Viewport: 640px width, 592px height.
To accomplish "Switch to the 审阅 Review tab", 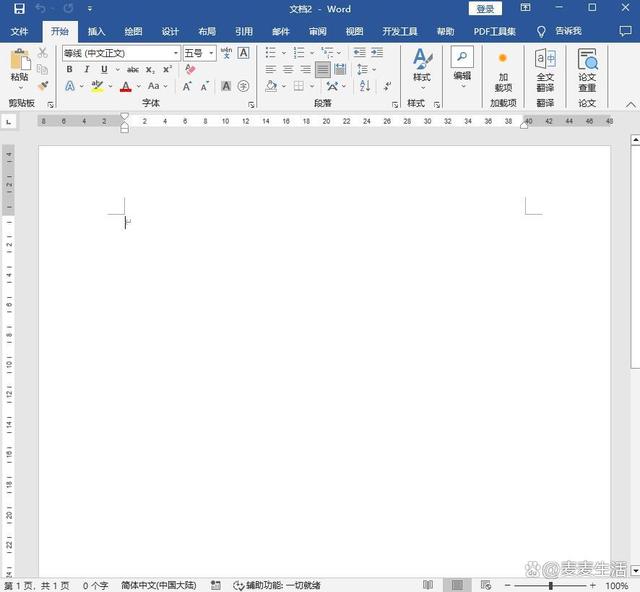I will tap(318, 31).
